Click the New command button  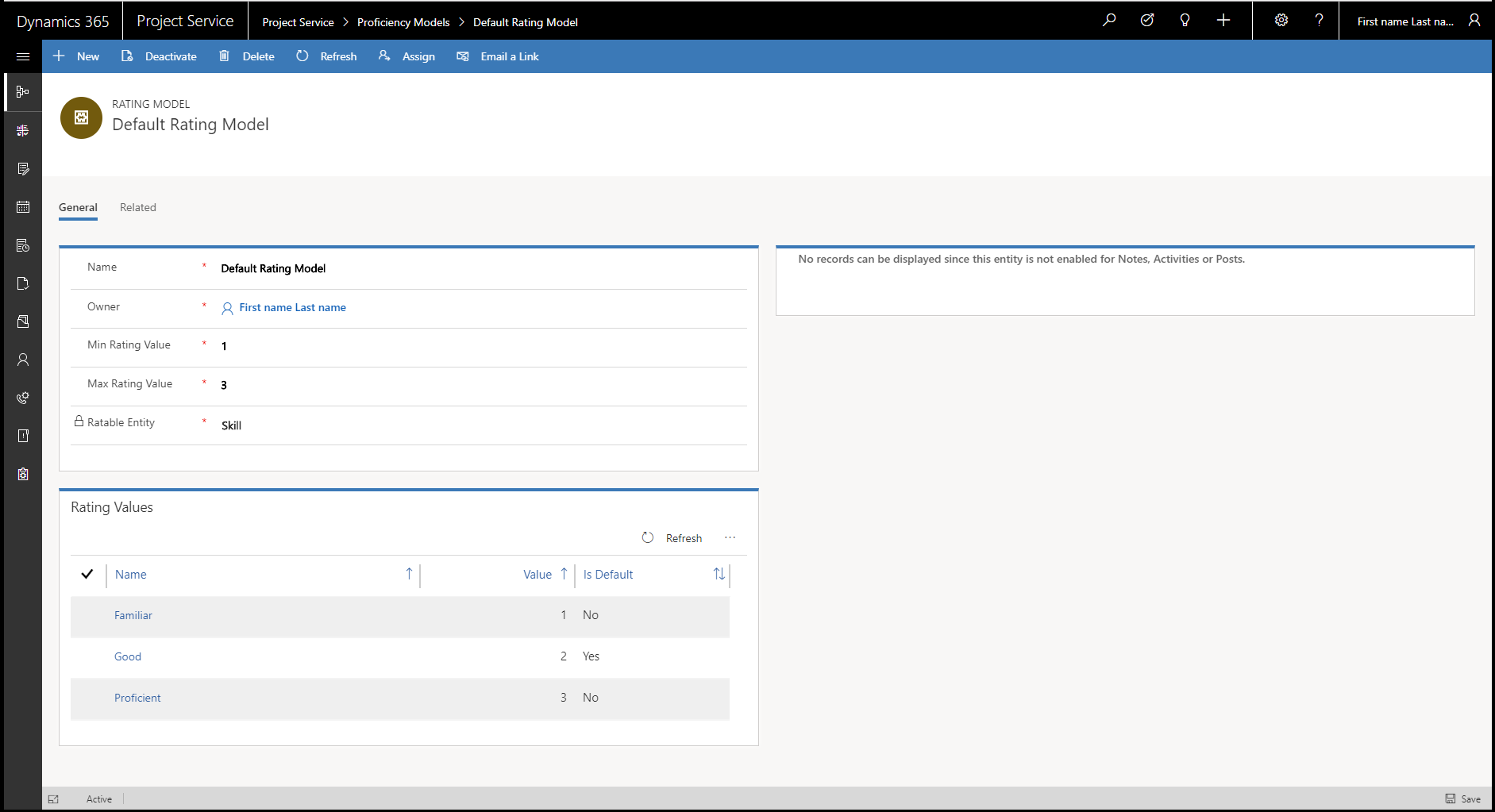[x=76, y=56]
